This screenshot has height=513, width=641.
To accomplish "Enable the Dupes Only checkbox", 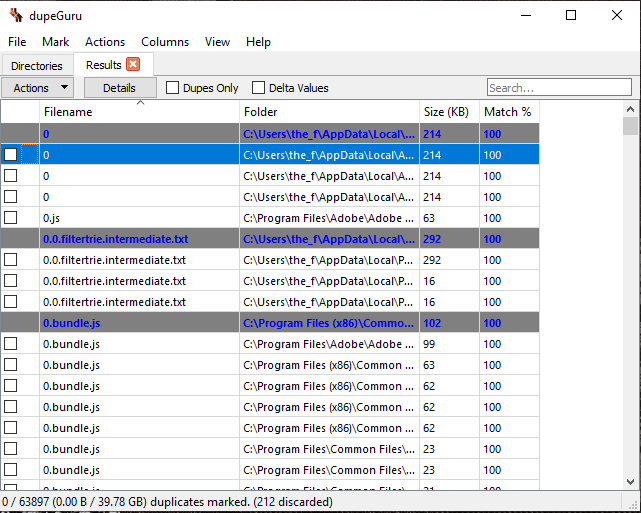I will point(173,87).
